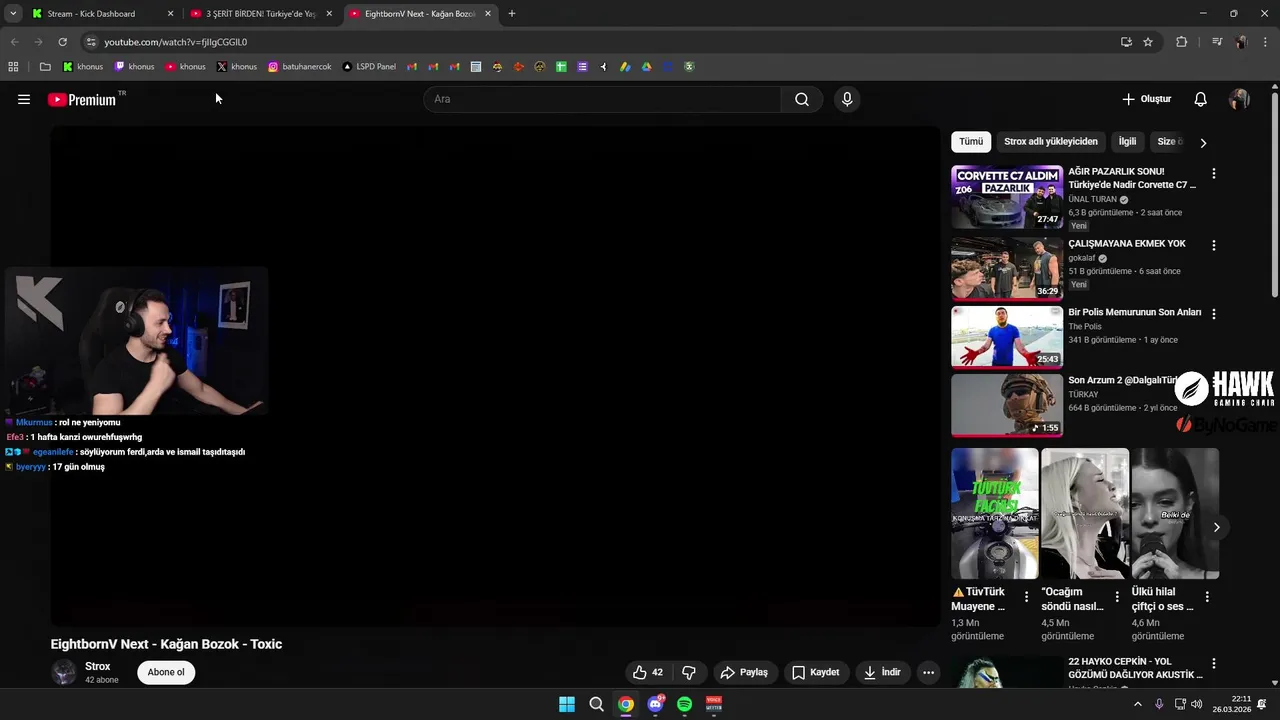Open options for TüvTürk Muayene short
This screenshot has width=1280, height=720.
(x=1026, y=597)
